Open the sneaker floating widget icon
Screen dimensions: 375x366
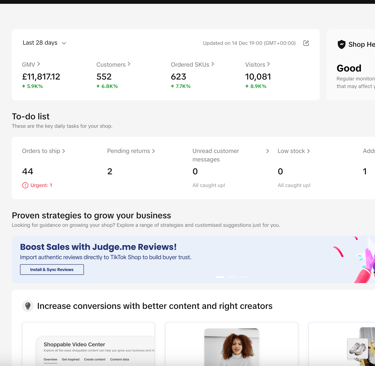pos(358,349)
